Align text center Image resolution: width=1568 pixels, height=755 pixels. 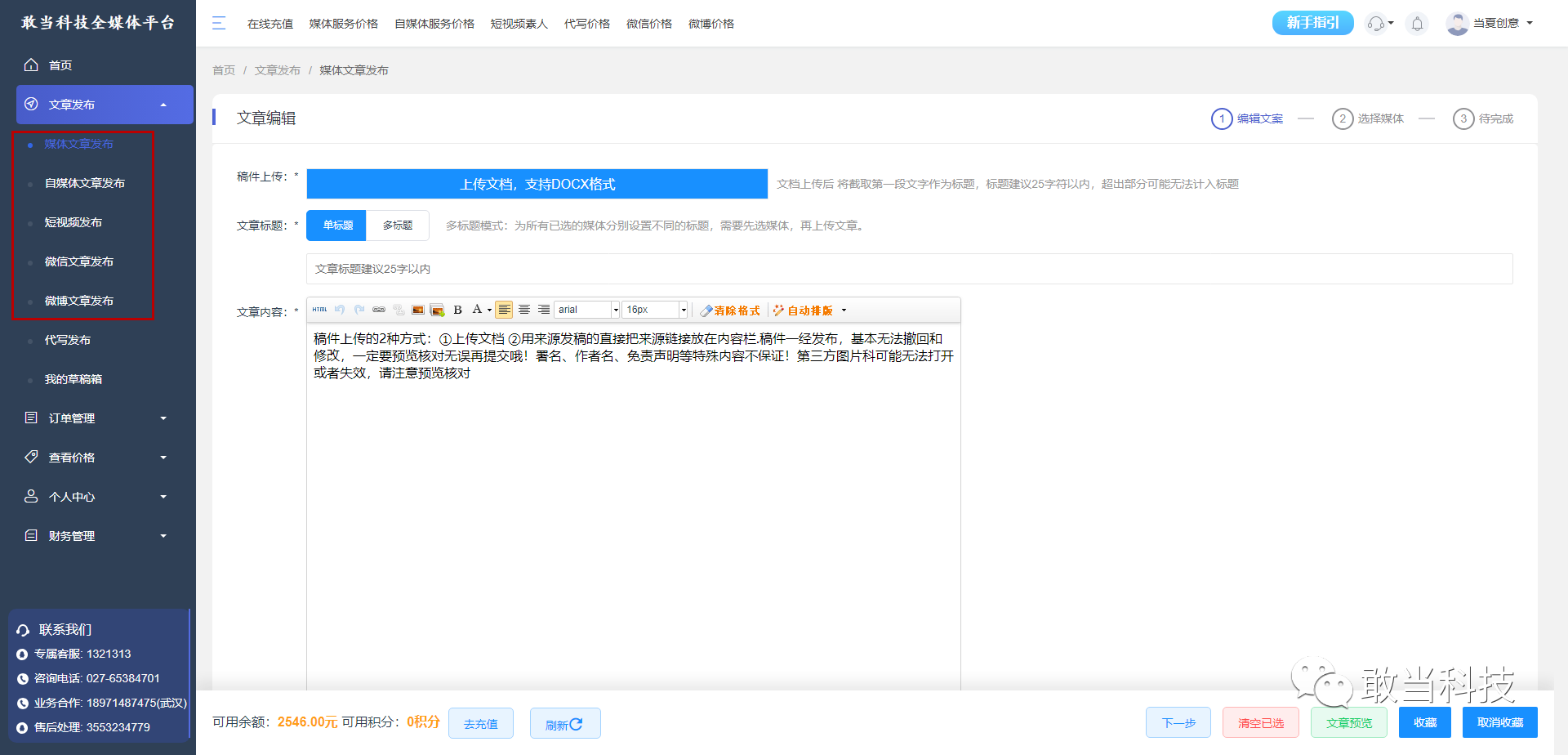click(x=524, y=310)
